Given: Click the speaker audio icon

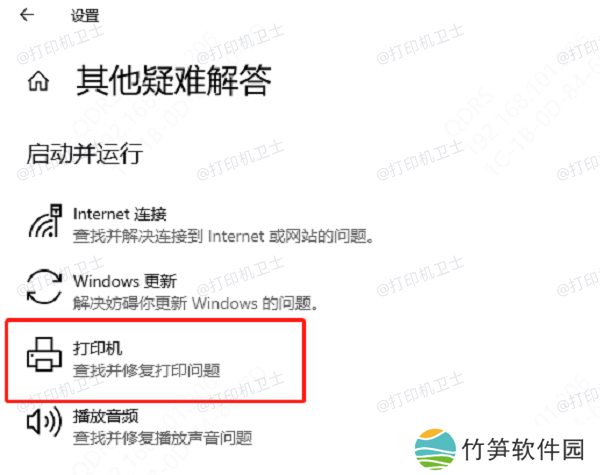Looking at the screenshot, I should 44,421.
